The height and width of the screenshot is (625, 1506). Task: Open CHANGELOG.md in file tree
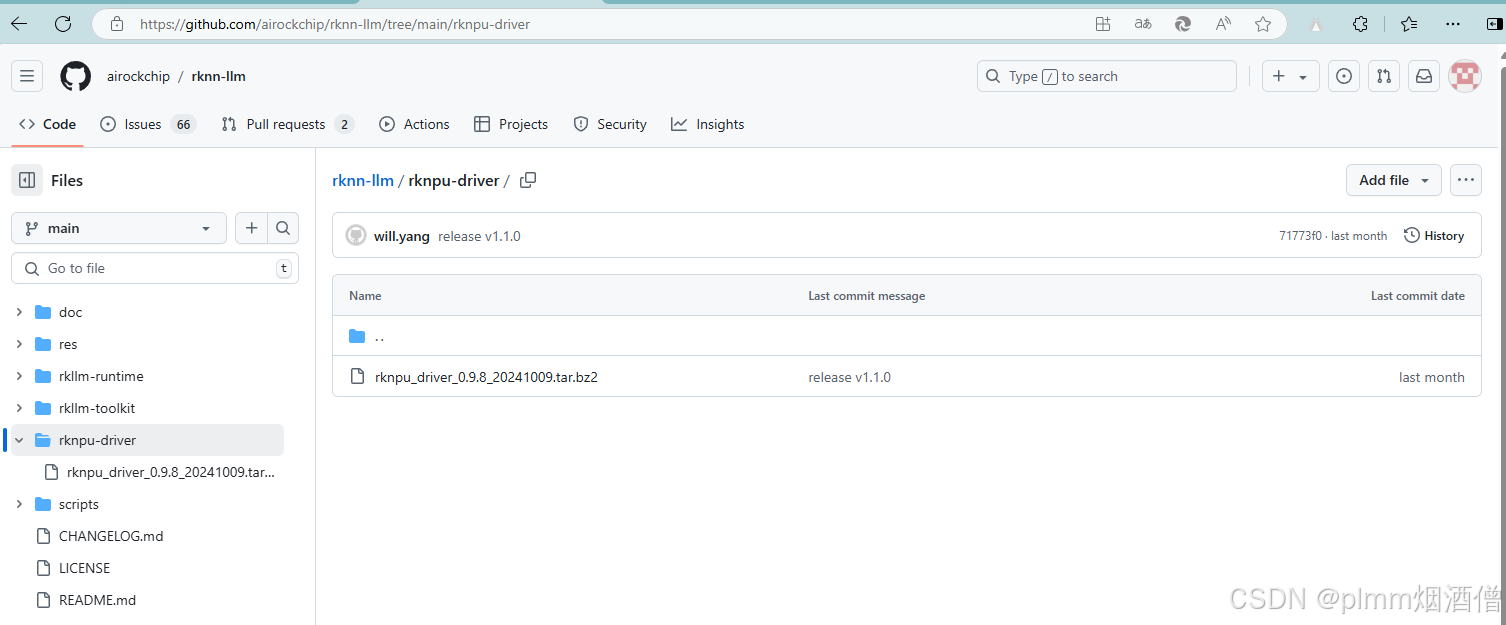111,536
